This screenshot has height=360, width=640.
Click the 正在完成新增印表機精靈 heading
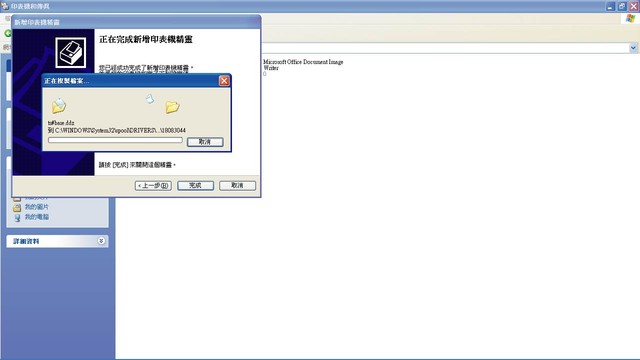[146, 40]
